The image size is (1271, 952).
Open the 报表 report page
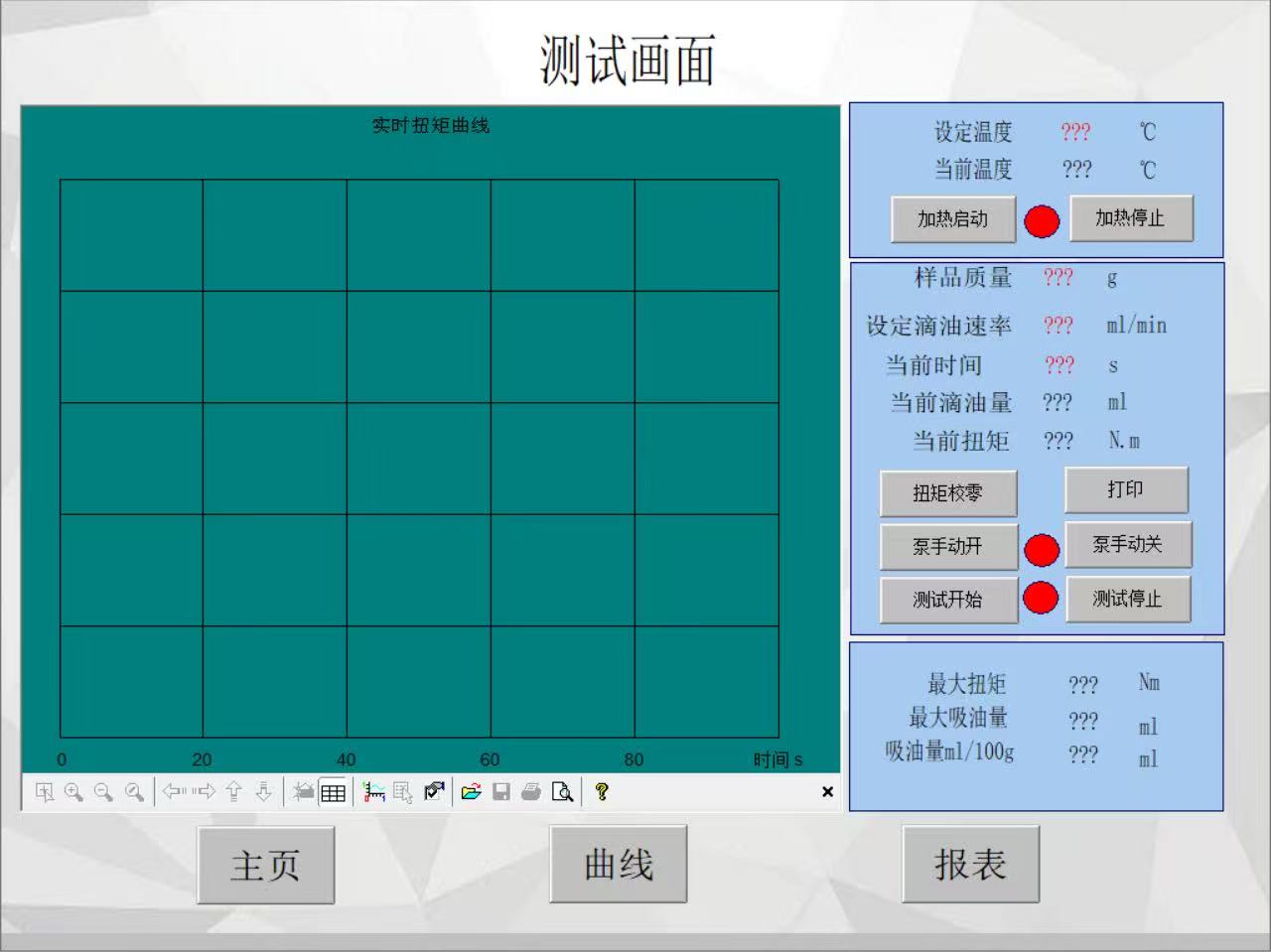tap(971, 864)
